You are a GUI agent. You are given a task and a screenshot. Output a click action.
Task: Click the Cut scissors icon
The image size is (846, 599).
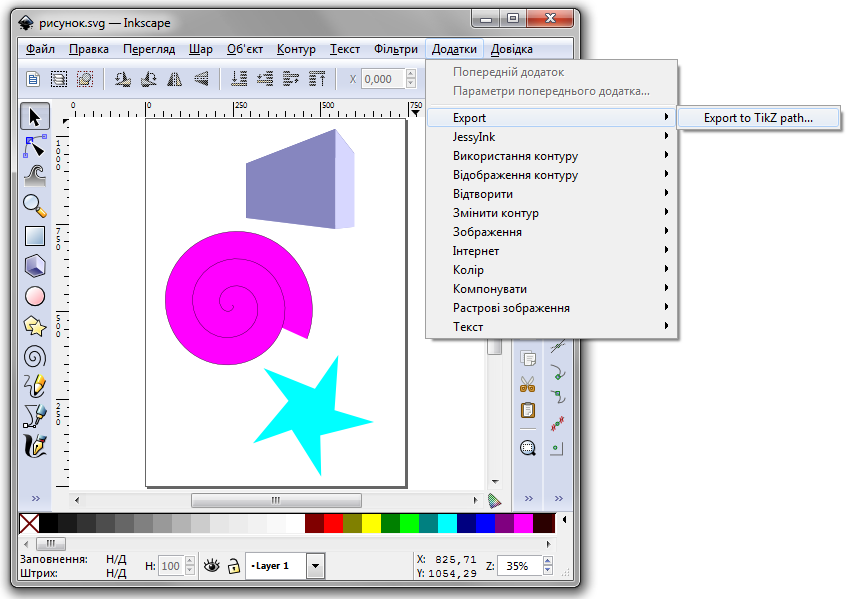528,384
